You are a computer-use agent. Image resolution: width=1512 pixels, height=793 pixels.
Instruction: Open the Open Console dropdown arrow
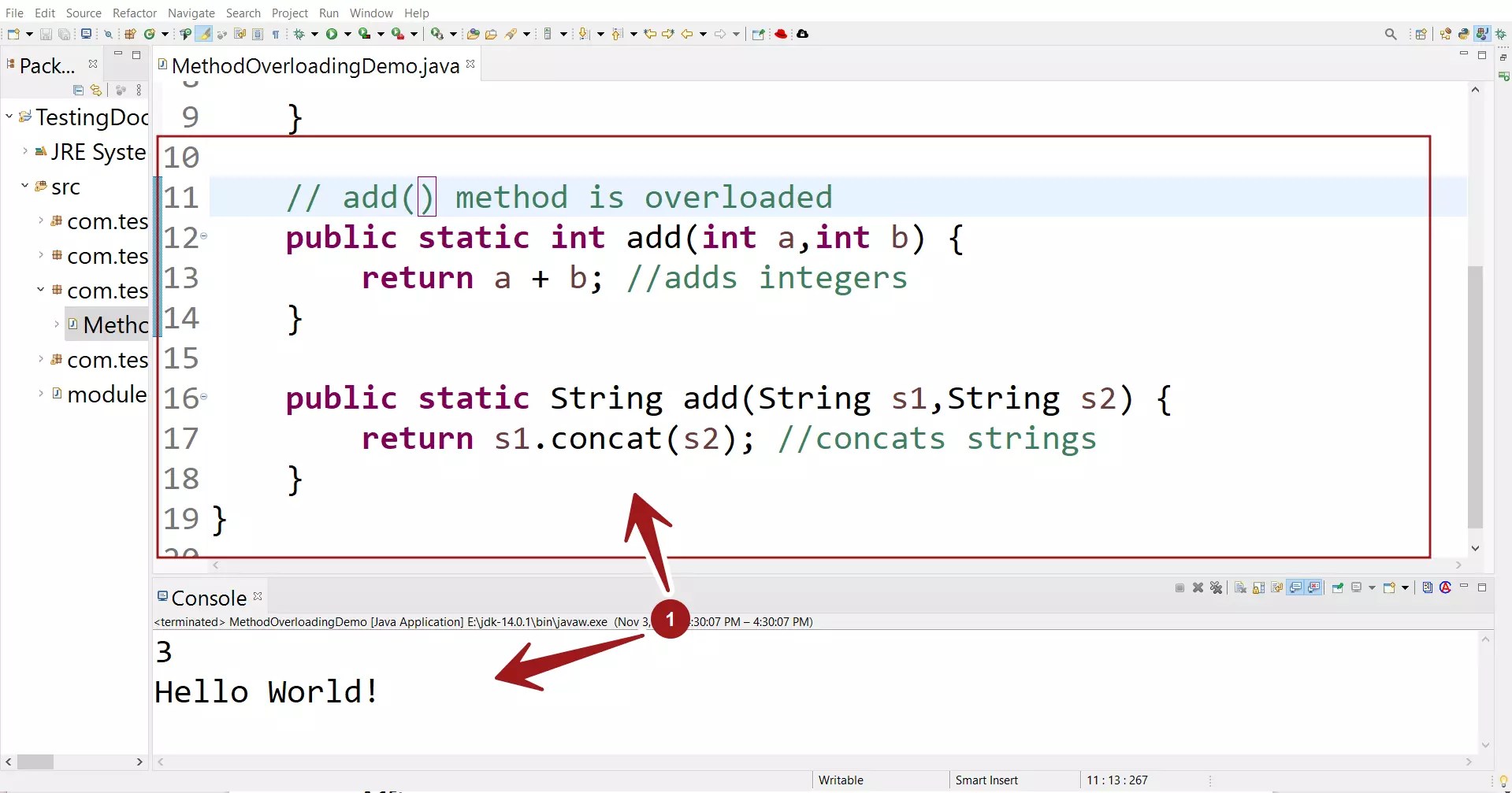coord(1405,587)
